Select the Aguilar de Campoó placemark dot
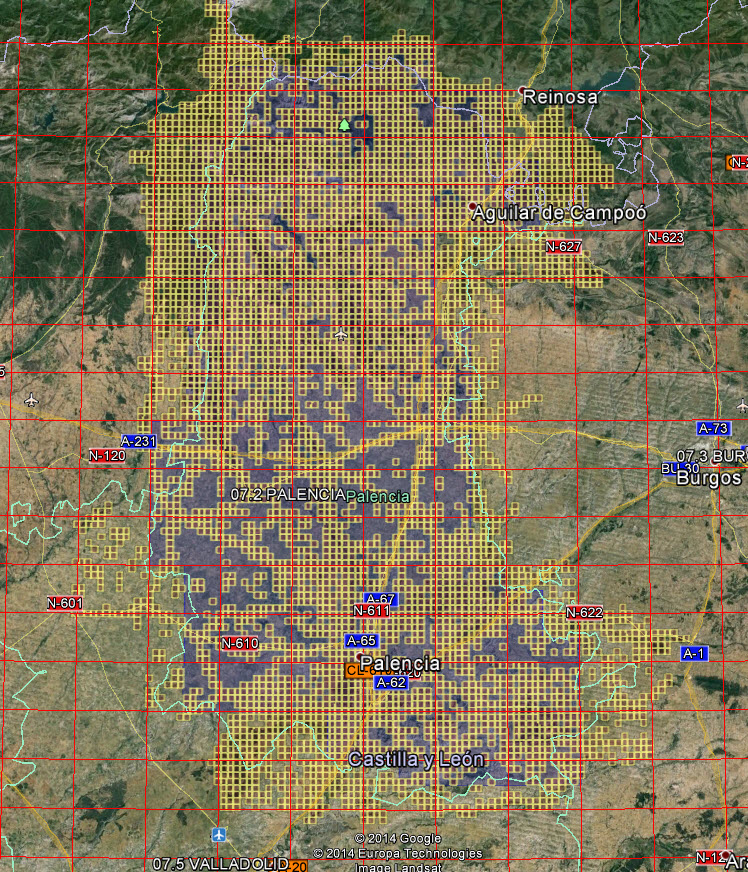Viewport: 748px width, 872px height. point(473,206)
